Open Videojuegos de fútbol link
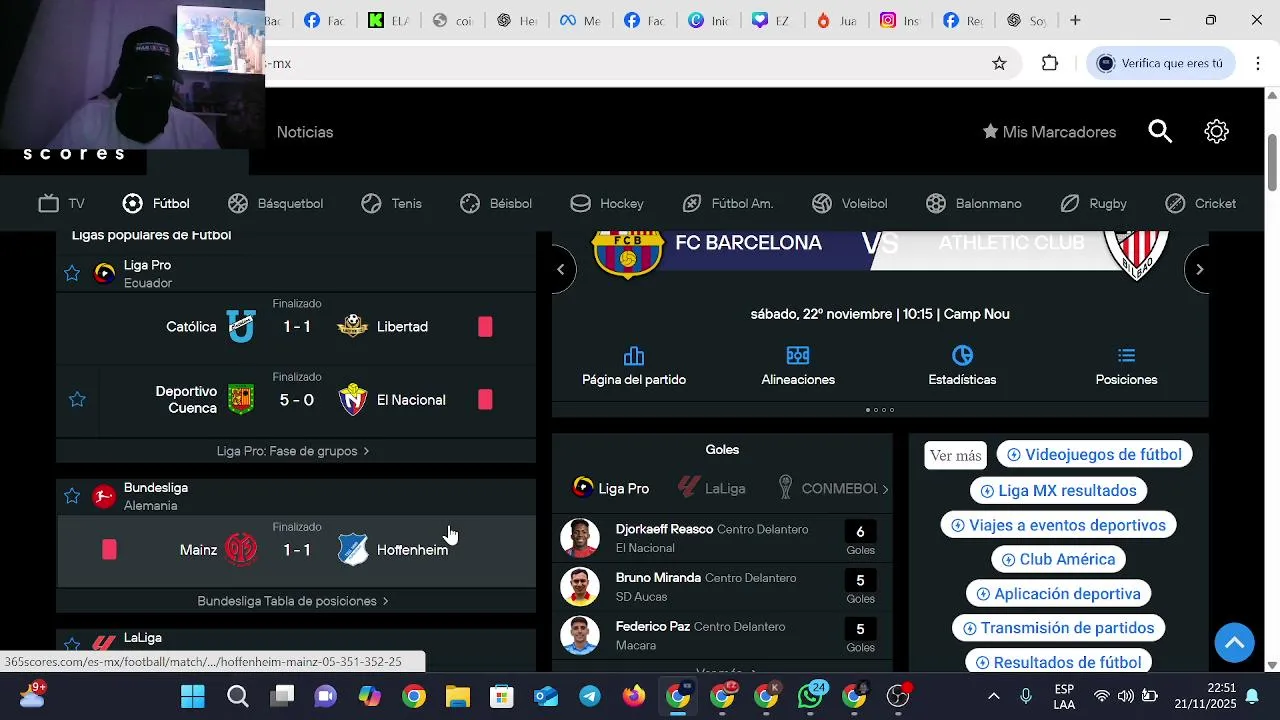The height and width of the screenshot is (720, 1280). tap(1094, 455)
